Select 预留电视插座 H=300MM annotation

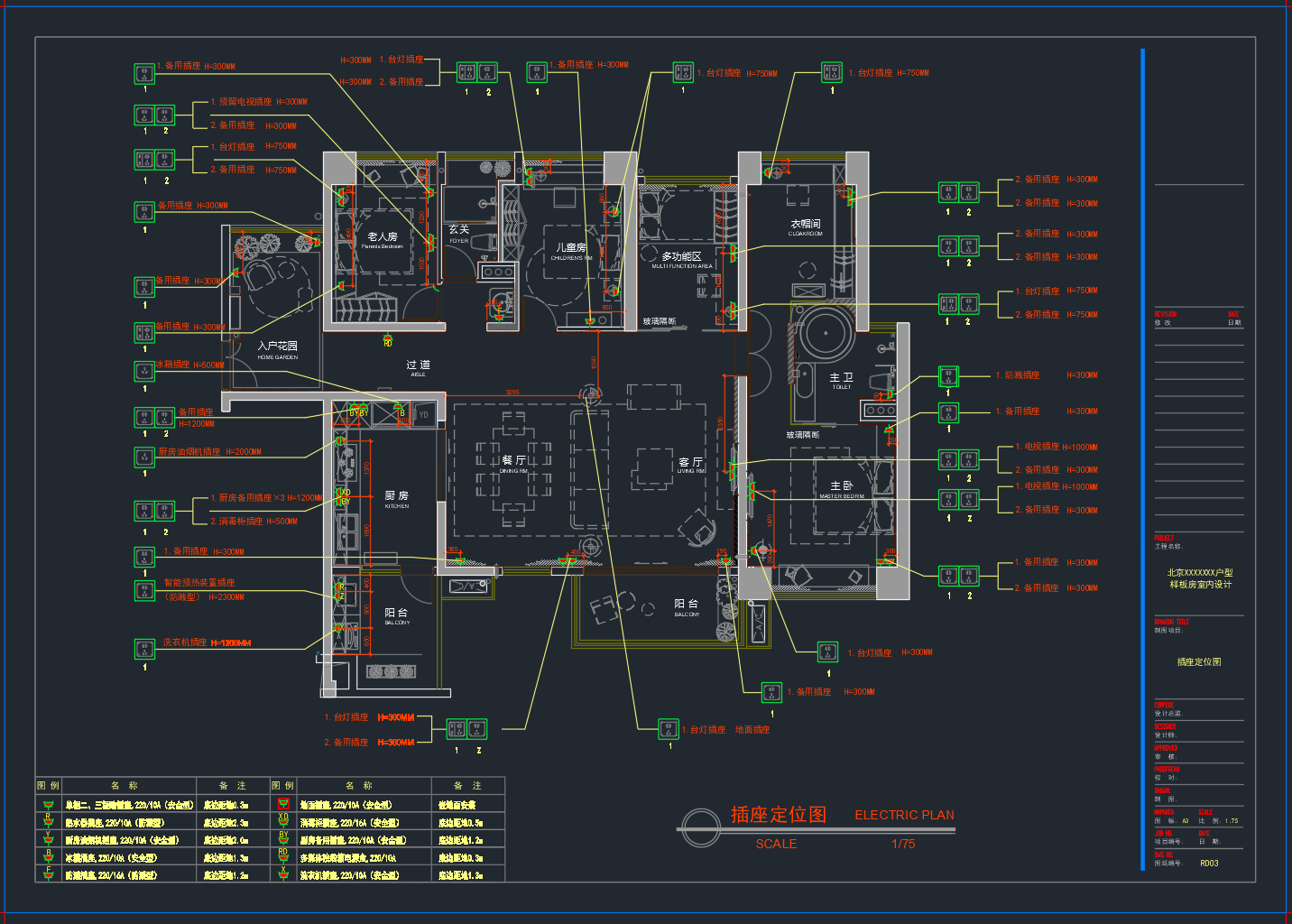click(259, 102)
